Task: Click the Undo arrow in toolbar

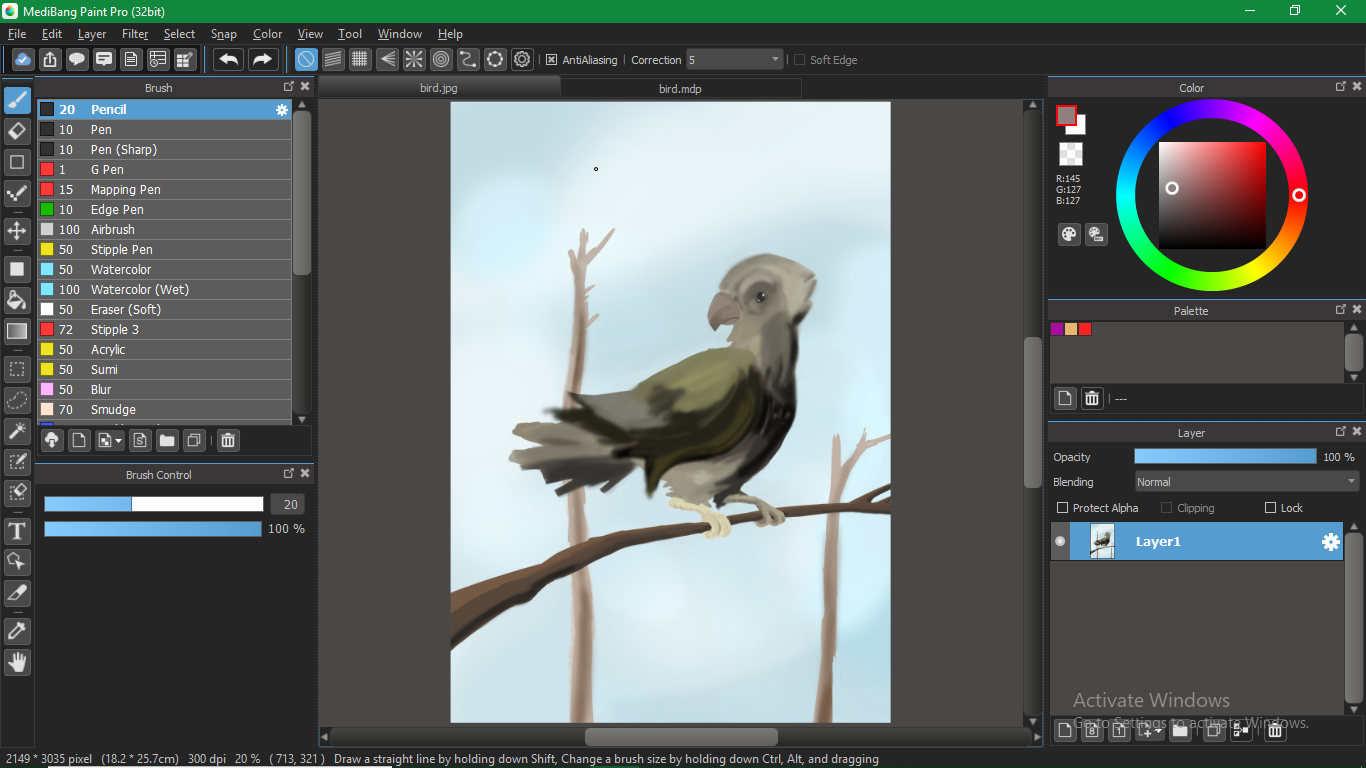Action: [x=229, y=60]
